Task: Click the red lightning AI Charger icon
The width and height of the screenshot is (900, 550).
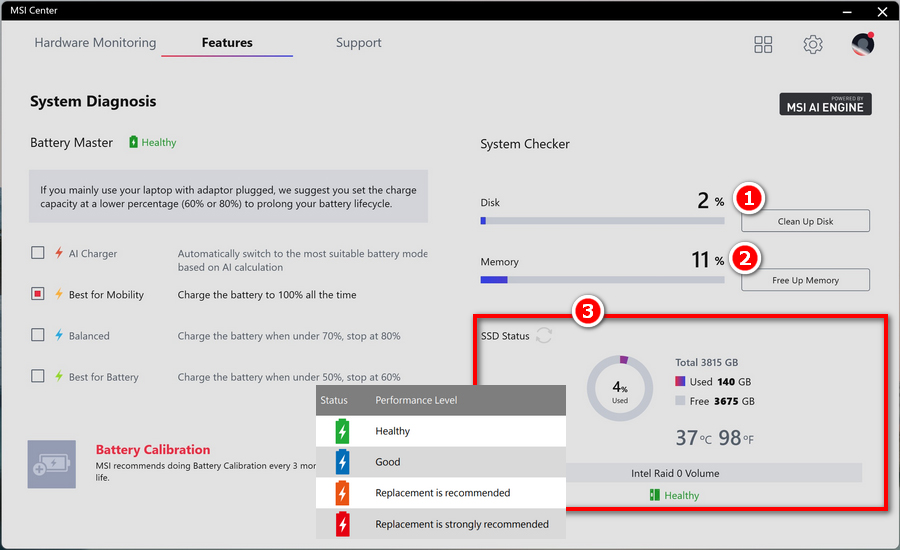Action: click(x=59, y=253)
